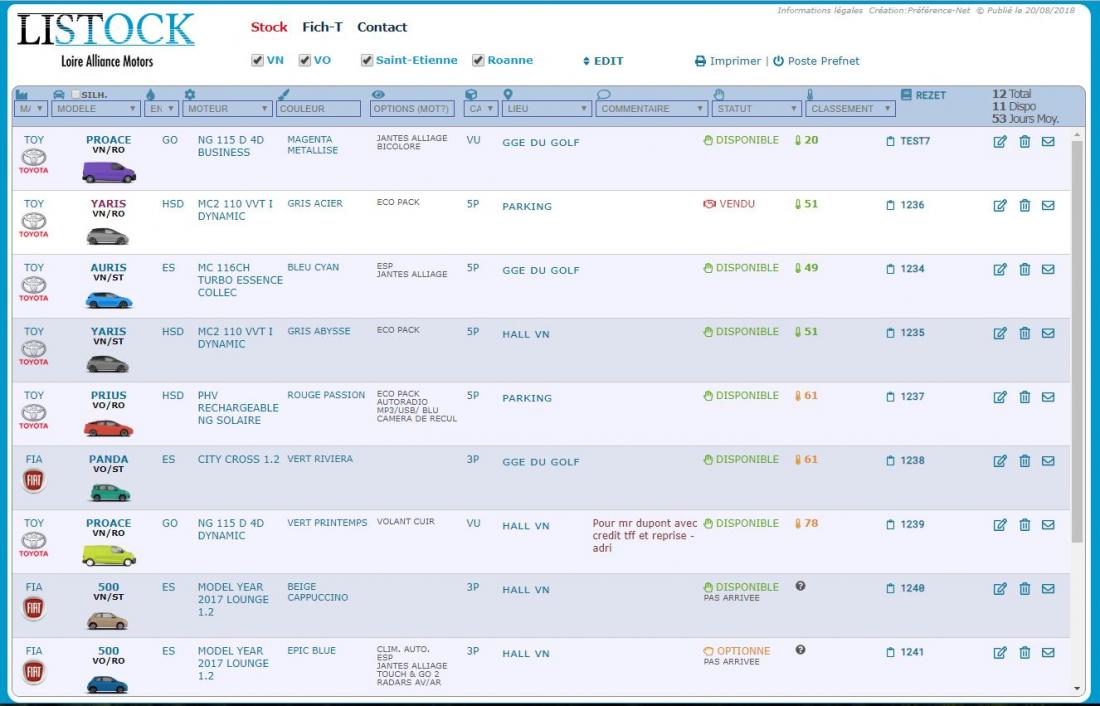The width and height of the screenshot is (1100, 706).
Task: Email row 1241 Fiat 500
Action: (1047, 653)
